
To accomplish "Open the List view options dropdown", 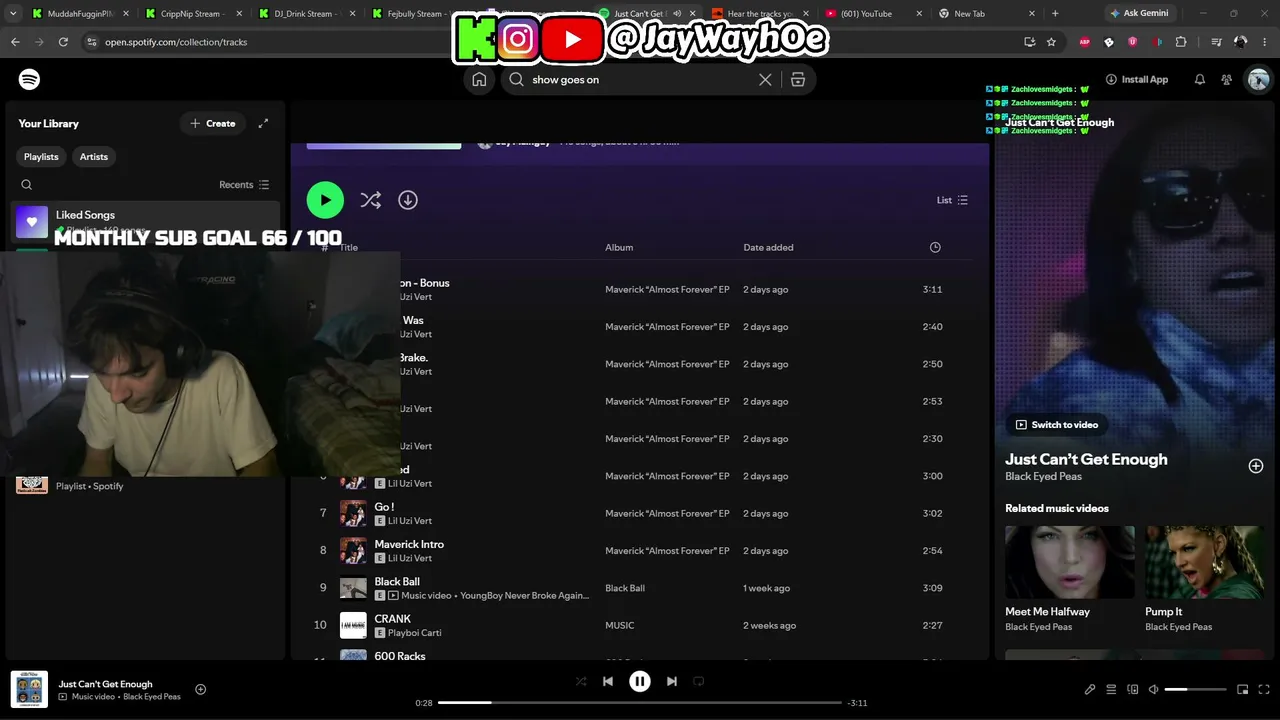I will tap(952, 200).
